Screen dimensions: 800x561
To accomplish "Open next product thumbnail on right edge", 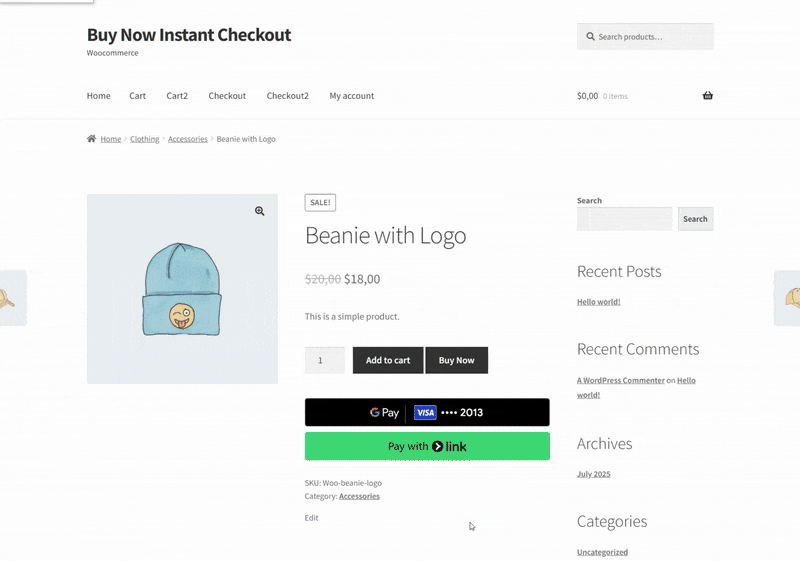I will point(789,298).
